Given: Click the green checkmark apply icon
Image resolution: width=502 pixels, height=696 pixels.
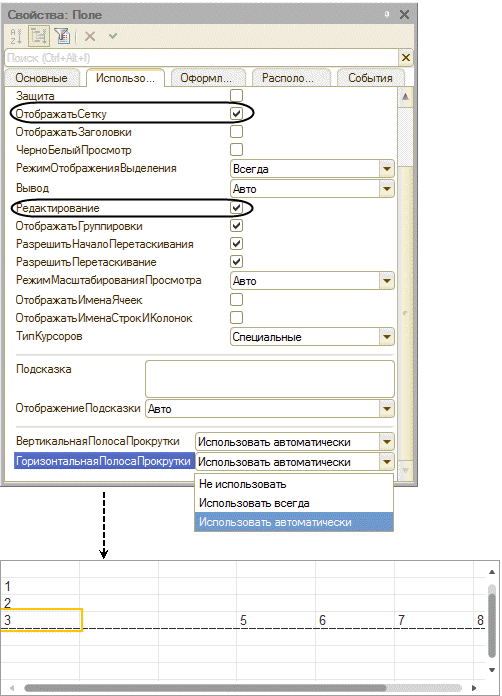Looking at the screenshot, I should coord(113,36).
